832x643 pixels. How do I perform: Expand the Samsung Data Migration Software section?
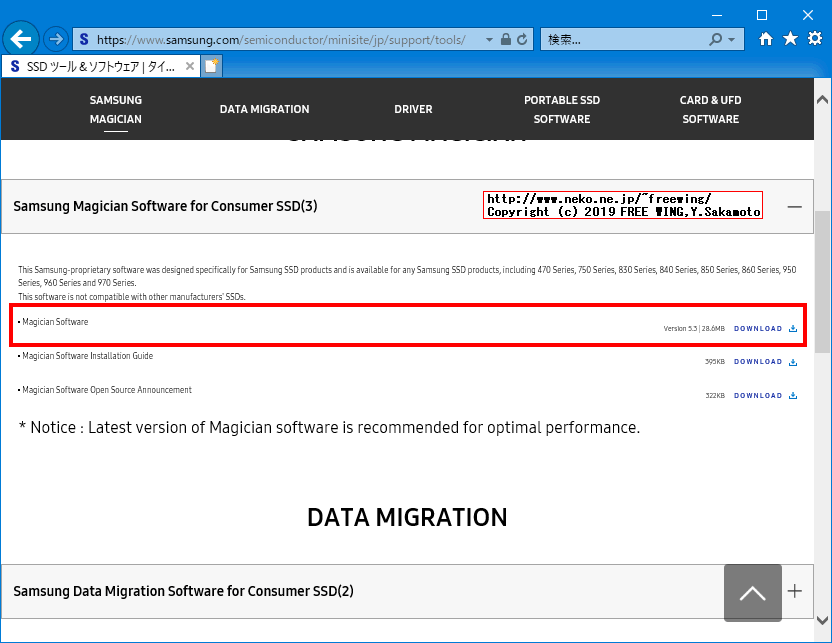tap(794, 591)
